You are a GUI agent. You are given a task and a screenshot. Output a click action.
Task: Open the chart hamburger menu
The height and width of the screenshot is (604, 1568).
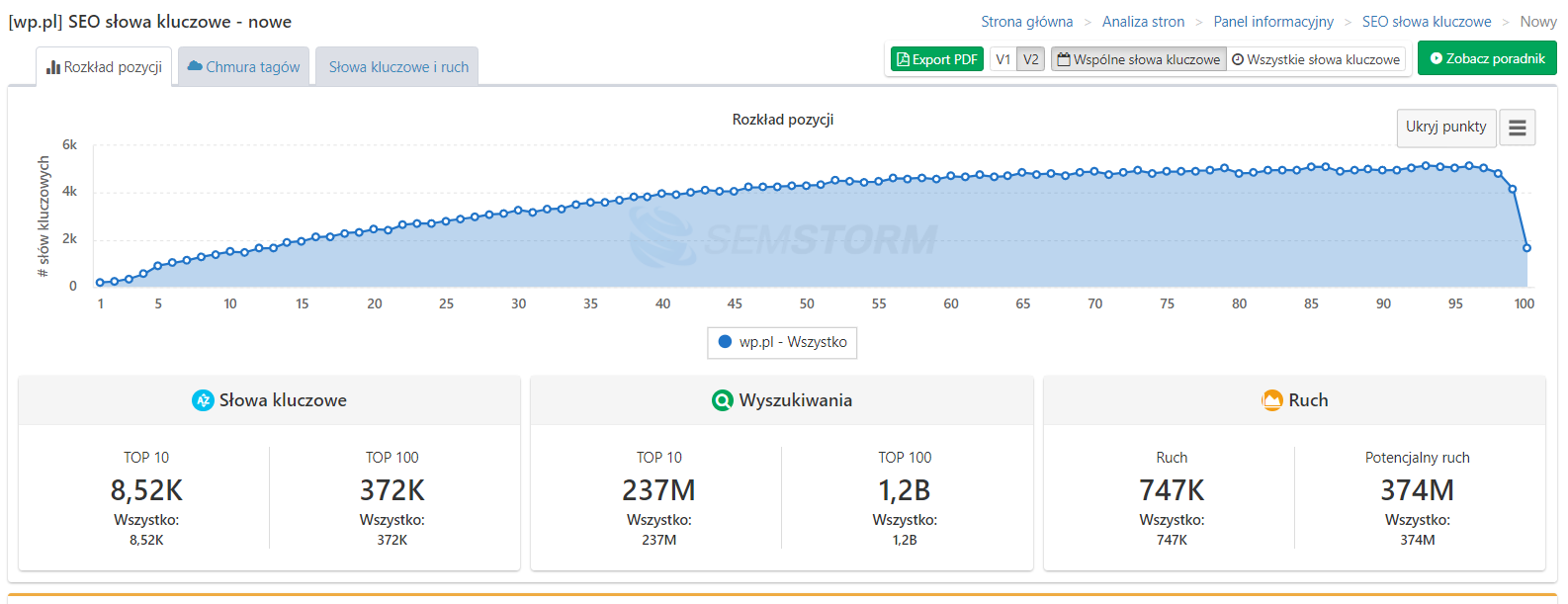click(x=1518, y=128)
